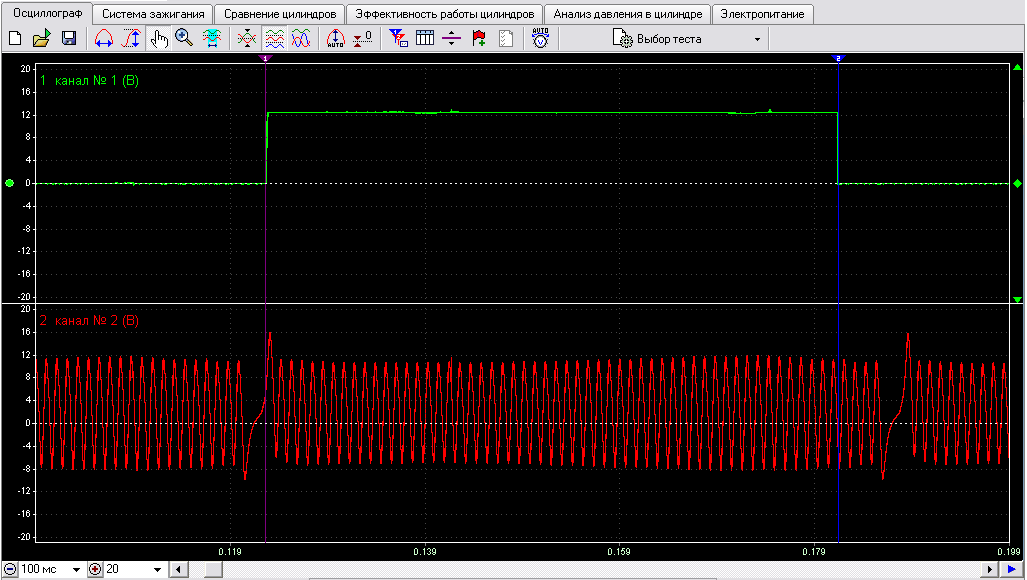Select the Эффективность работы цилиндров tab
Viewport: 1027px width, 580px height.
point(445,14)
